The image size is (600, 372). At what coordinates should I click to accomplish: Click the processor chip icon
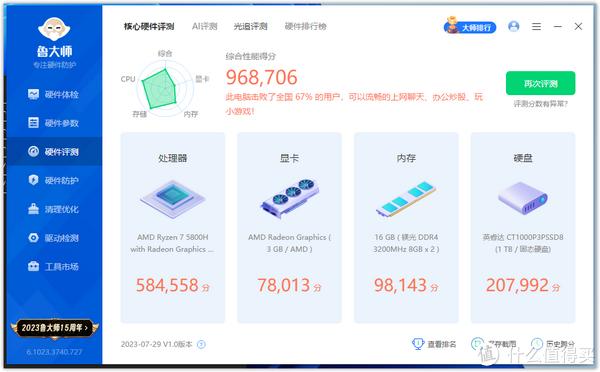[x=173, y=198]
